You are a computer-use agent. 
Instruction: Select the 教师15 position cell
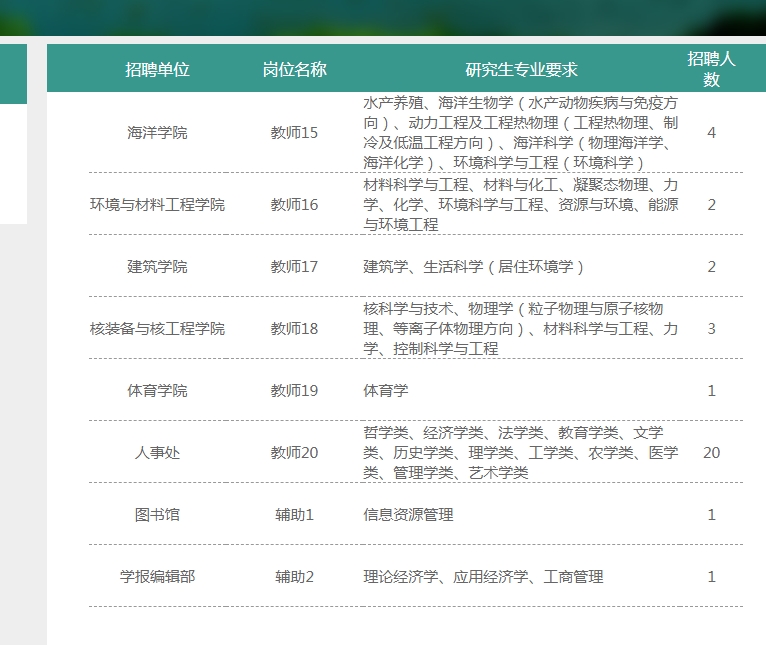tap(294, 132)
